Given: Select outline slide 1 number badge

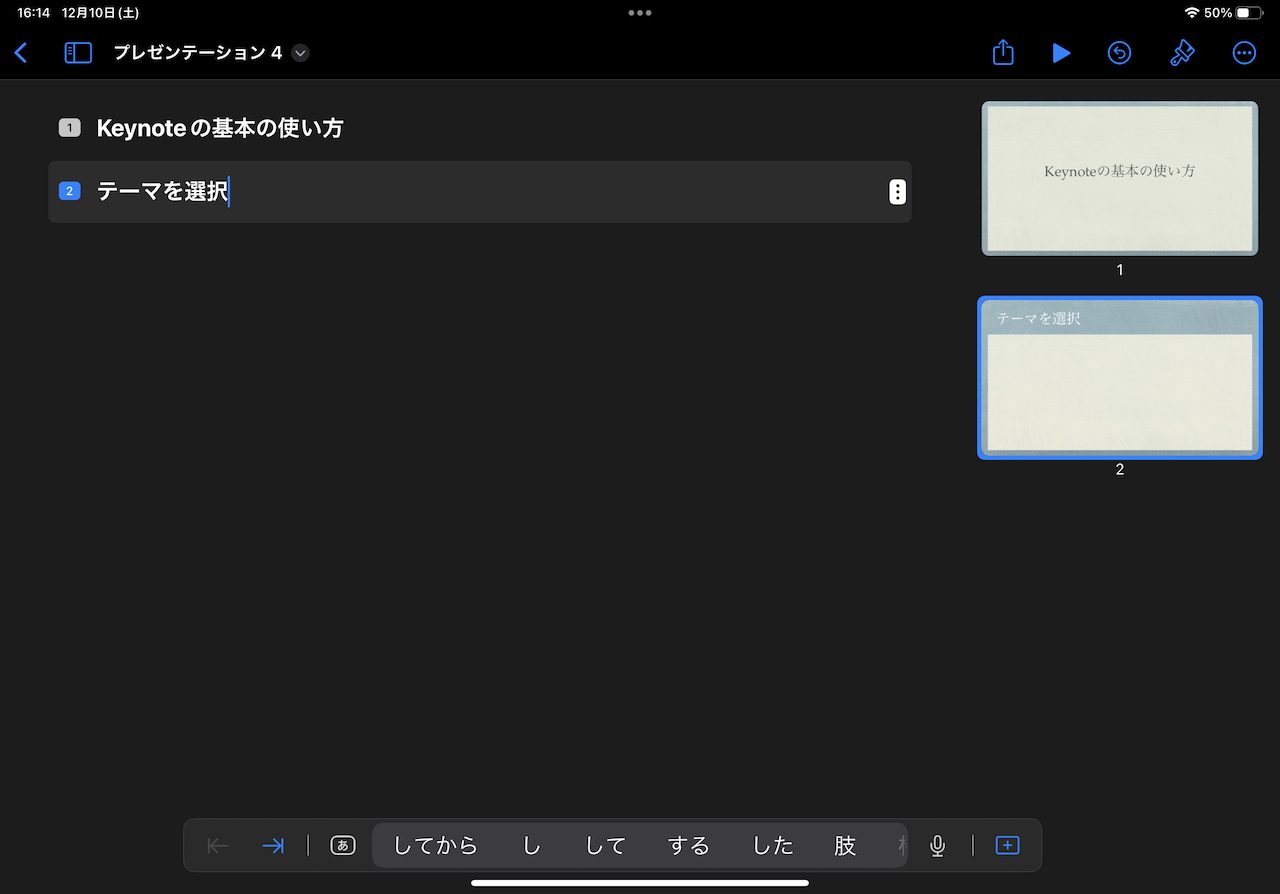Looking at the screenshot, I should 69,128.
